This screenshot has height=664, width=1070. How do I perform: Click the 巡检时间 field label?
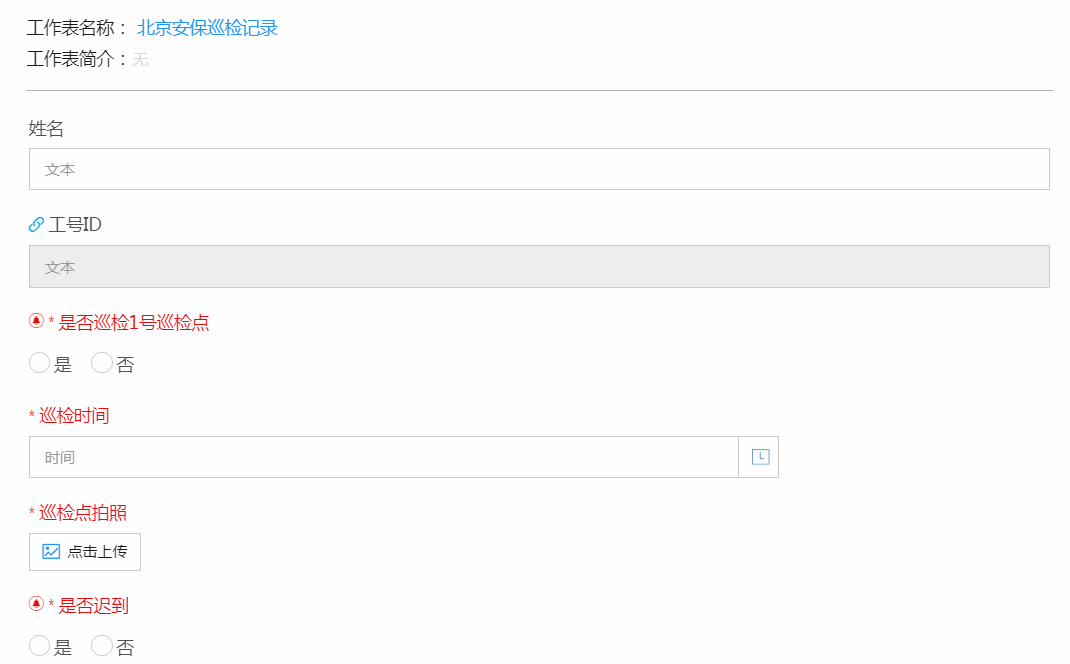74,416
